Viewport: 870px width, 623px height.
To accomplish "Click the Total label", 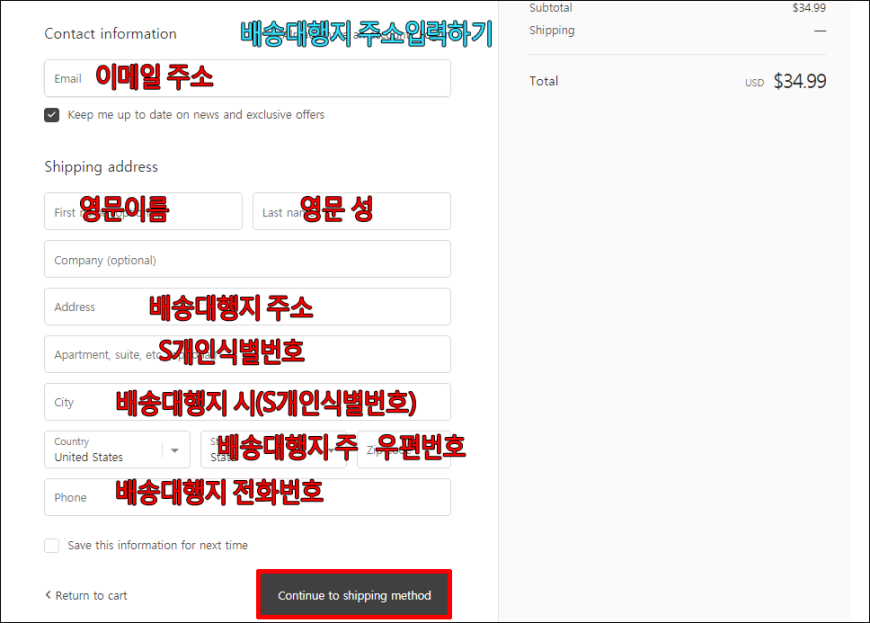I will (543, 81).
